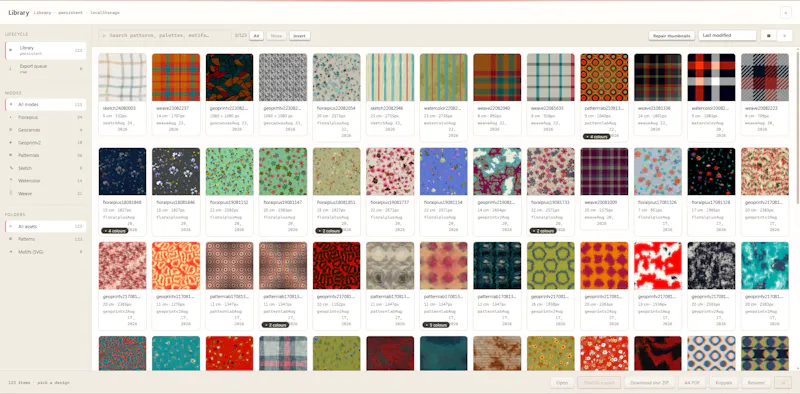Select floralplus18081851 thumbnail

point(336,171)
